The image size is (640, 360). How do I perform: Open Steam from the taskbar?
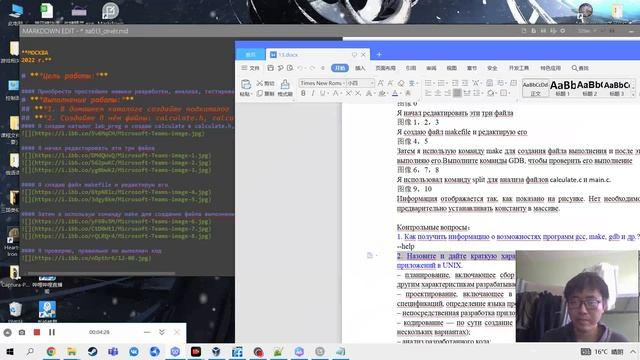click(x=92, y=351)
